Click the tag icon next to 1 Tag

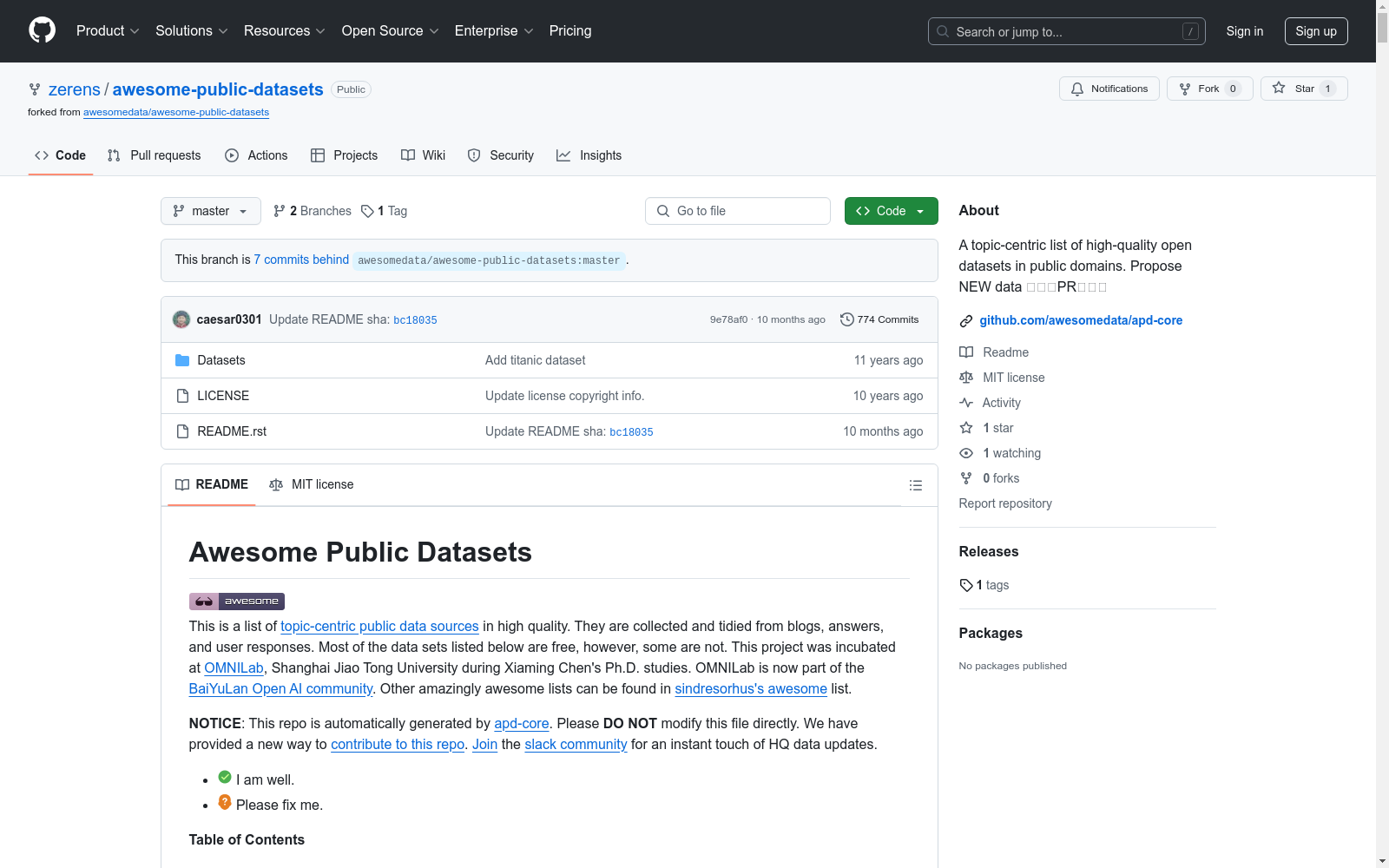click(x=367, y=211)
